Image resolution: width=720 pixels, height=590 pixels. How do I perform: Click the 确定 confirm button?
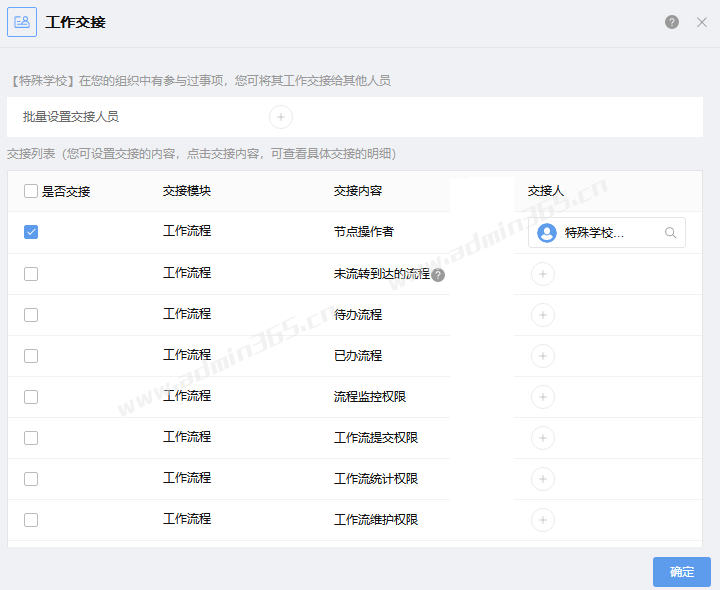[x=682, y=572]
